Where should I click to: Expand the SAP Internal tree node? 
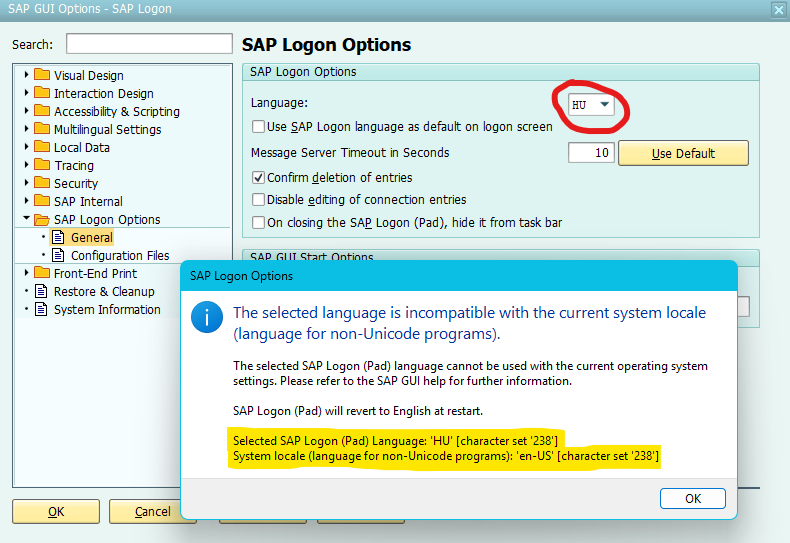click(26, 200)
